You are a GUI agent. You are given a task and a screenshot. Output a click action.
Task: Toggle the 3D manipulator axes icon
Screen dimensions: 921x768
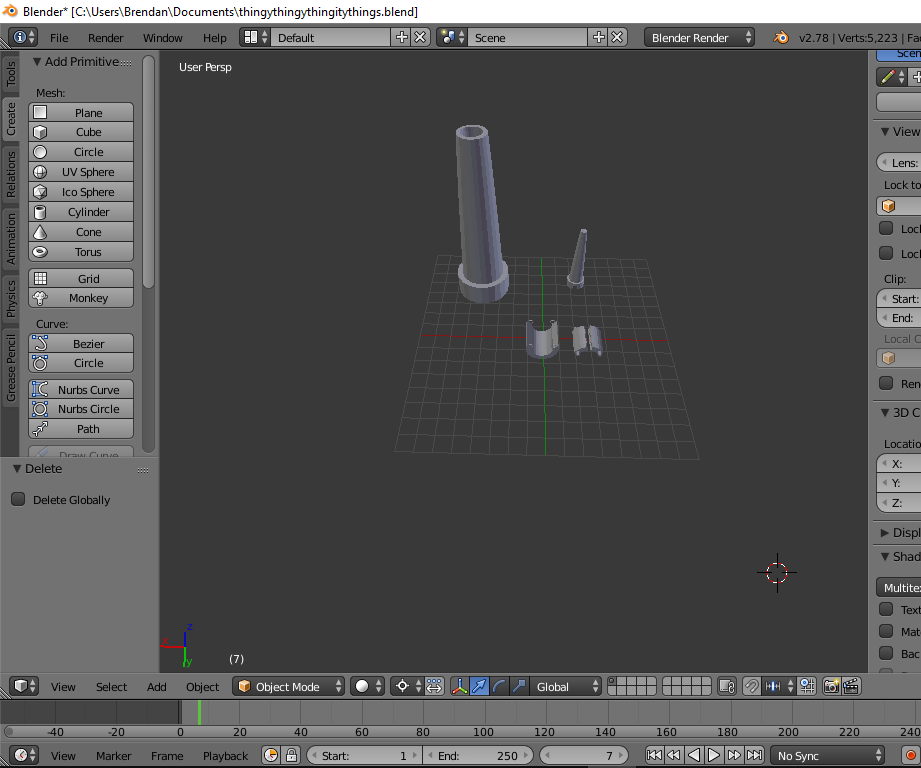coord(460,687)
